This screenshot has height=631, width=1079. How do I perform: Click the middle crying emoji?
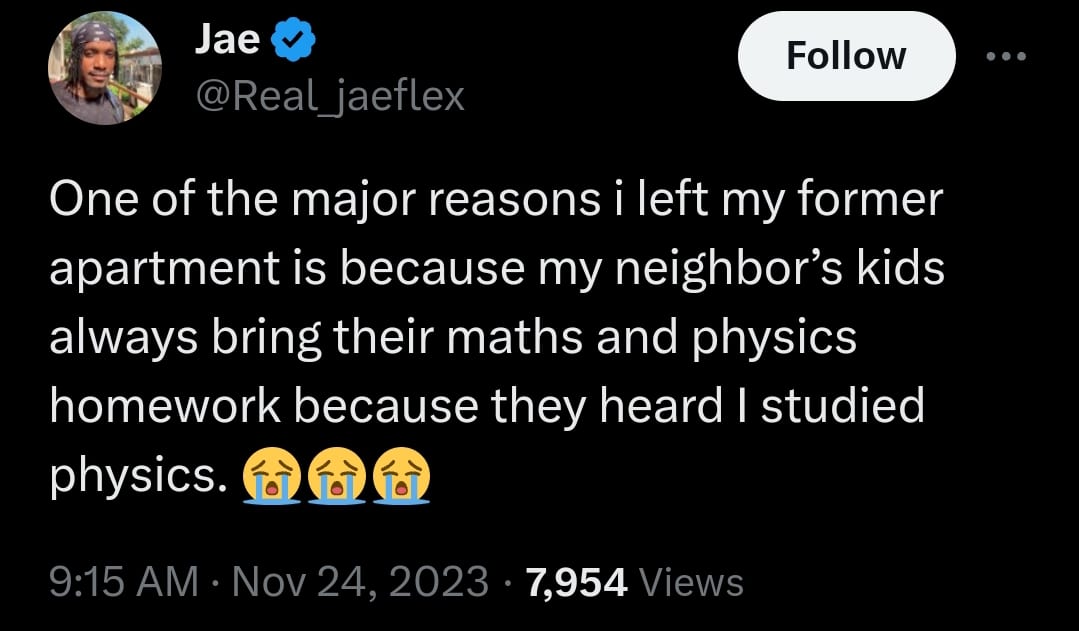coord(337,474)
